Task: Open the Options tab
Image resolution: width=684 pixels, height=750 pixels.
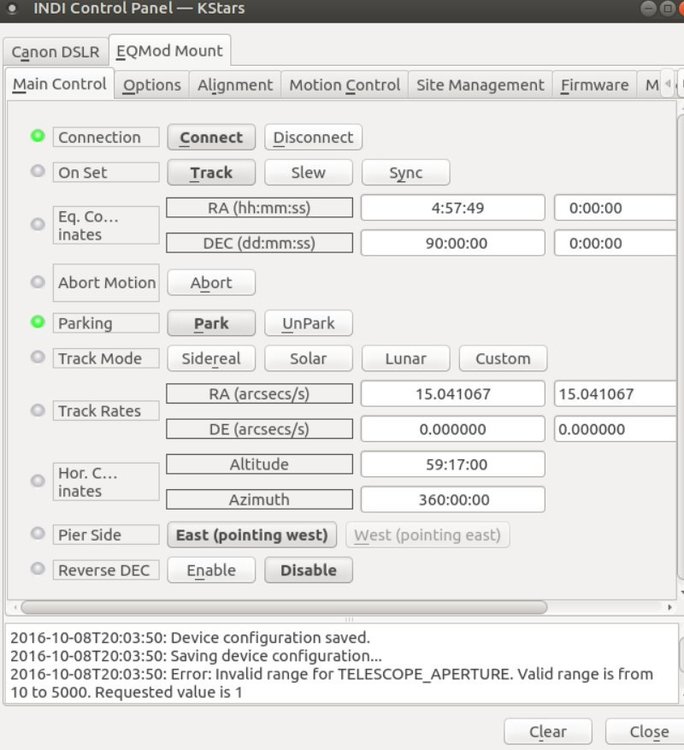Action: 152,85
